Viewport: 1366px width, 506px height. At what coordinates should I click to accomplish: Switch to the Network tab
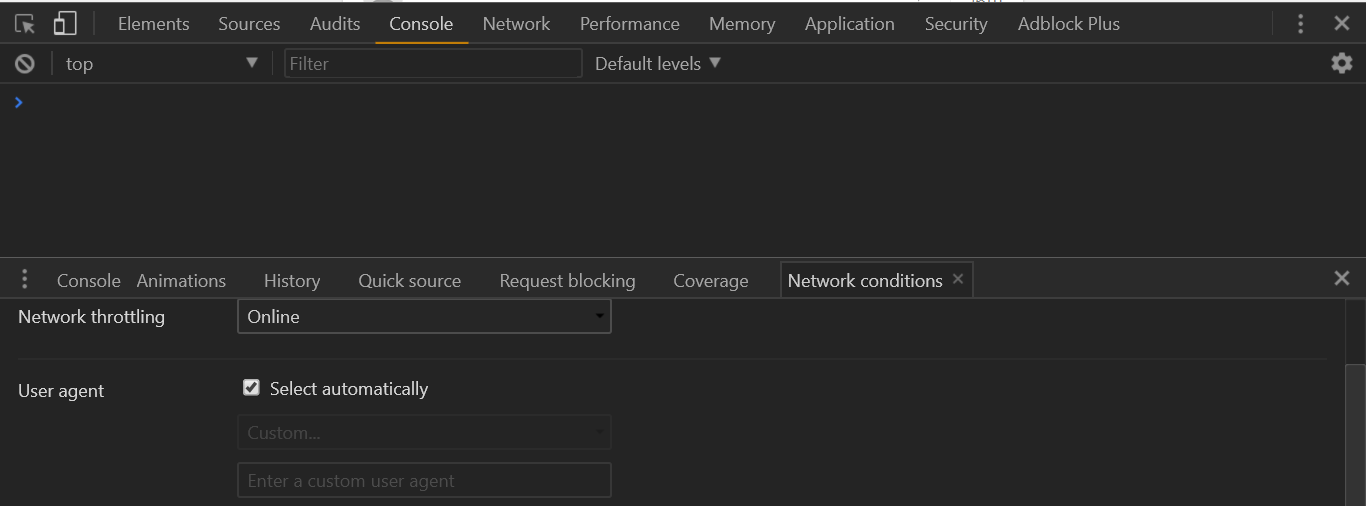pyautogui.click(x=516, y=24)
